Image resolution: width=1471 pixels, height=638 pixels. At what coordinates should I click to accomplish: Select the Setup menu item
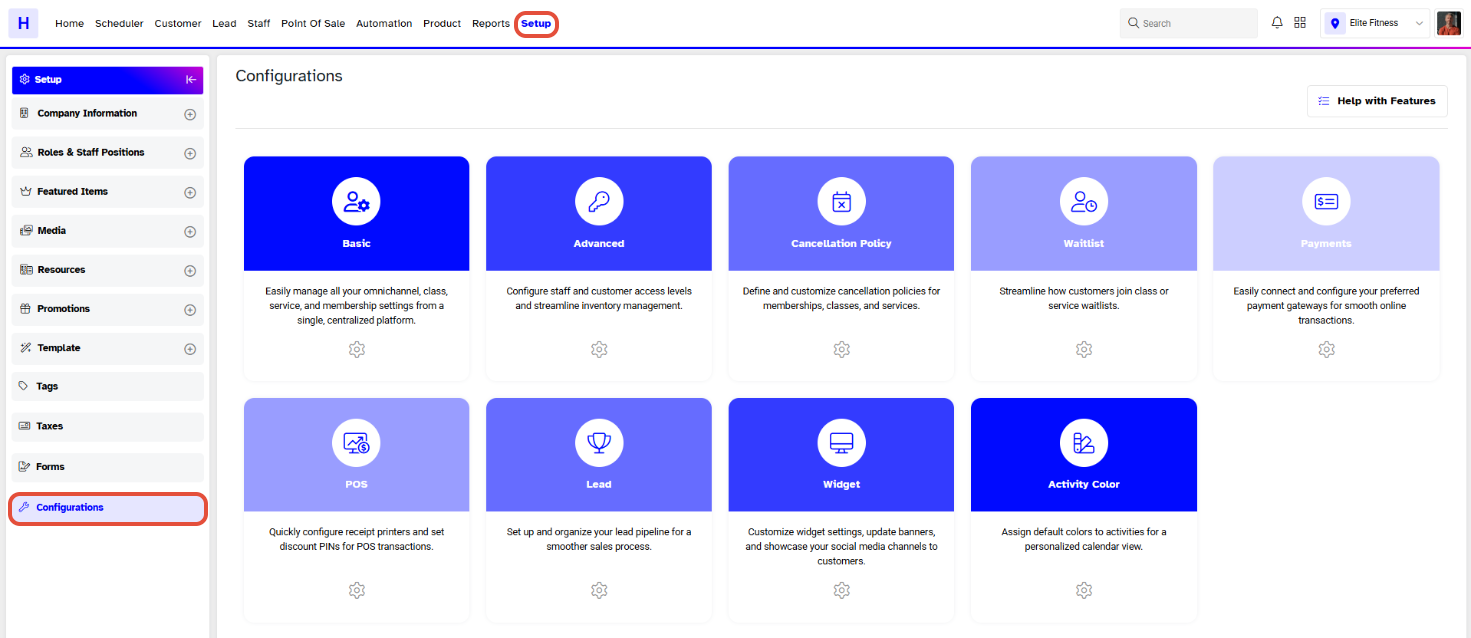click(x=536, y=24)
